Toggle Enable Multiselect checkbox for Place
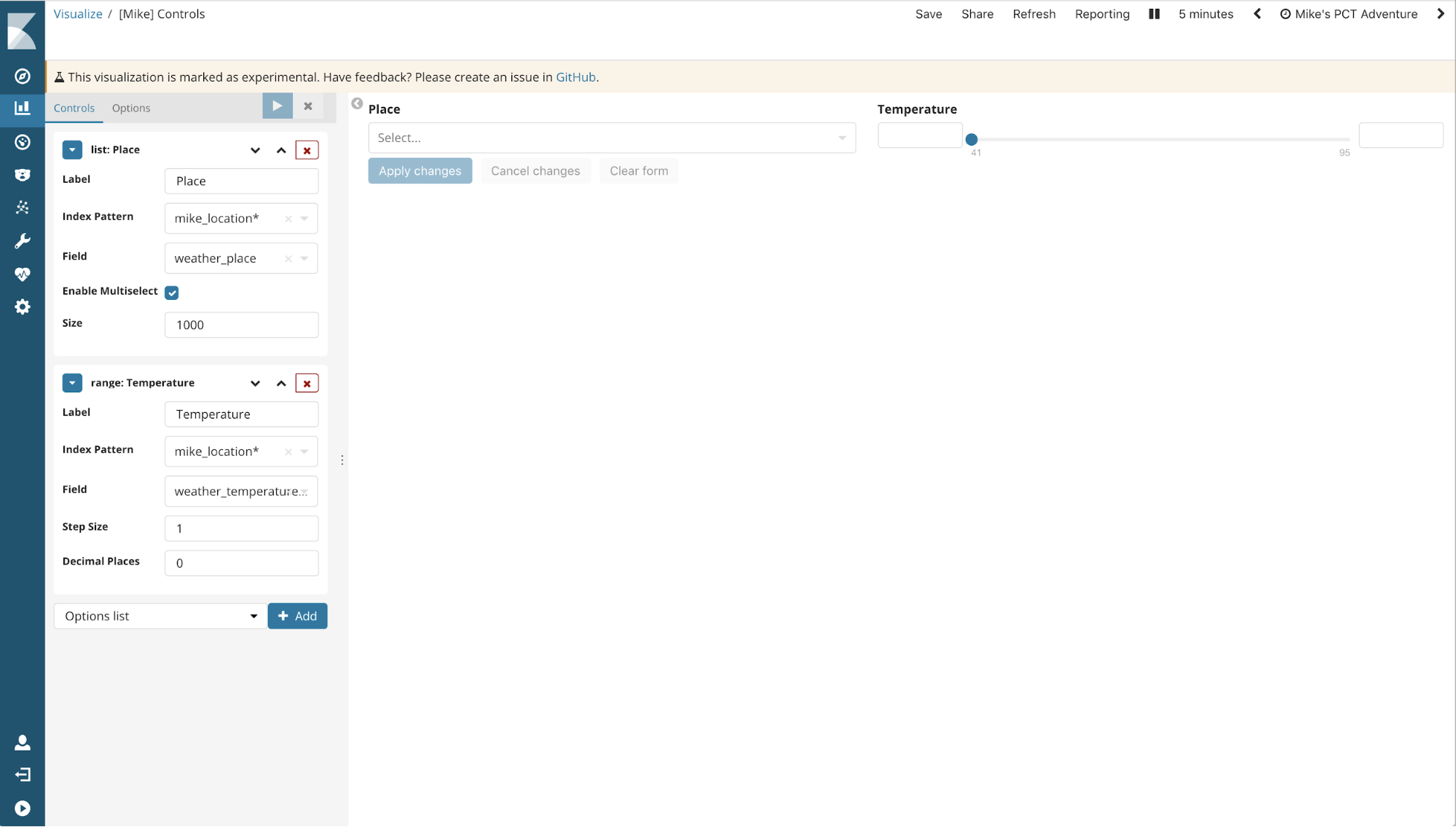This screenshot has width=1456, height=827. (x=171, y=292)
